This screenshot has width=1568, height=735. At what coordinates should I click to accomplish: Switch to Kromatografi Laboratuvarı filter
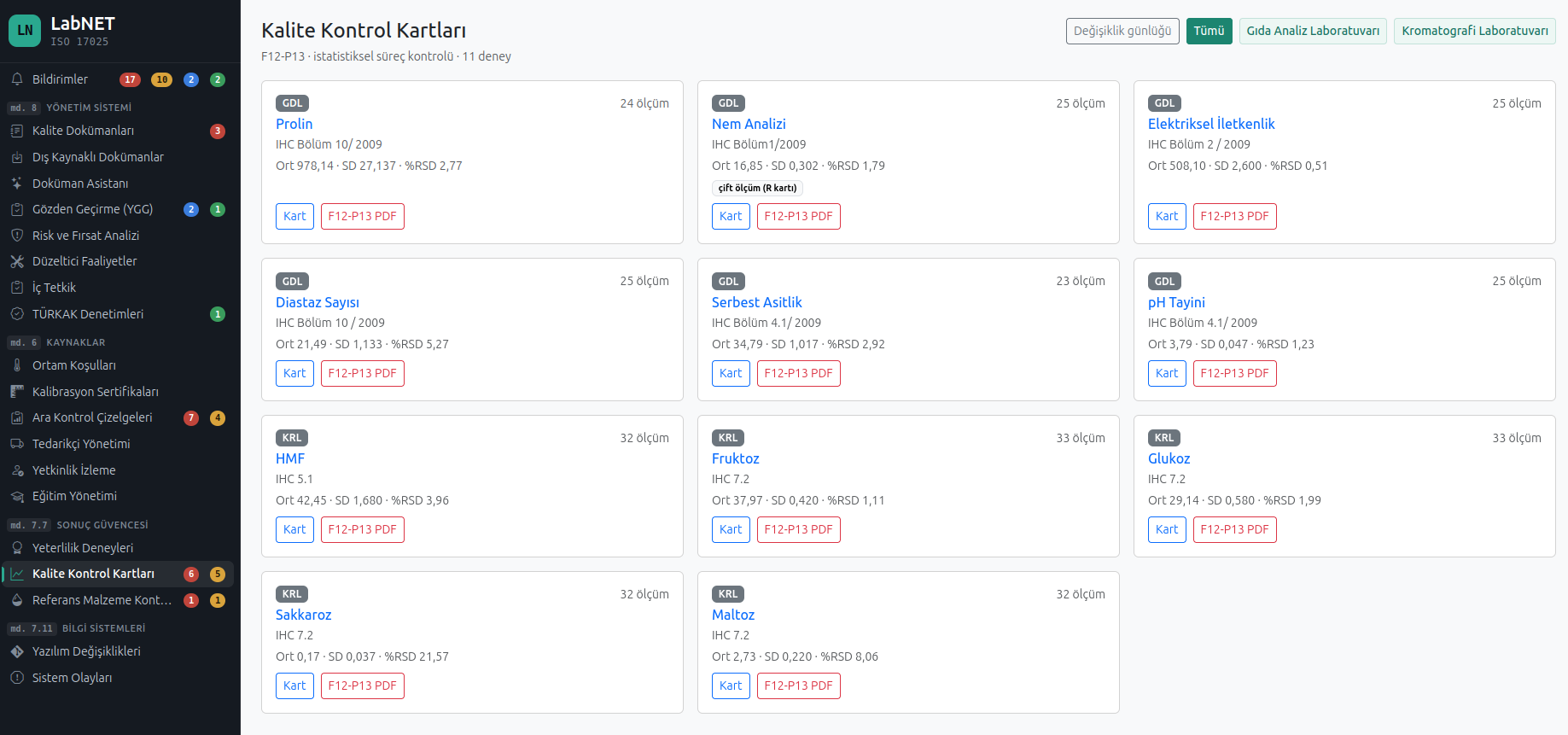pyautogui.click(x=1475, y=31)
